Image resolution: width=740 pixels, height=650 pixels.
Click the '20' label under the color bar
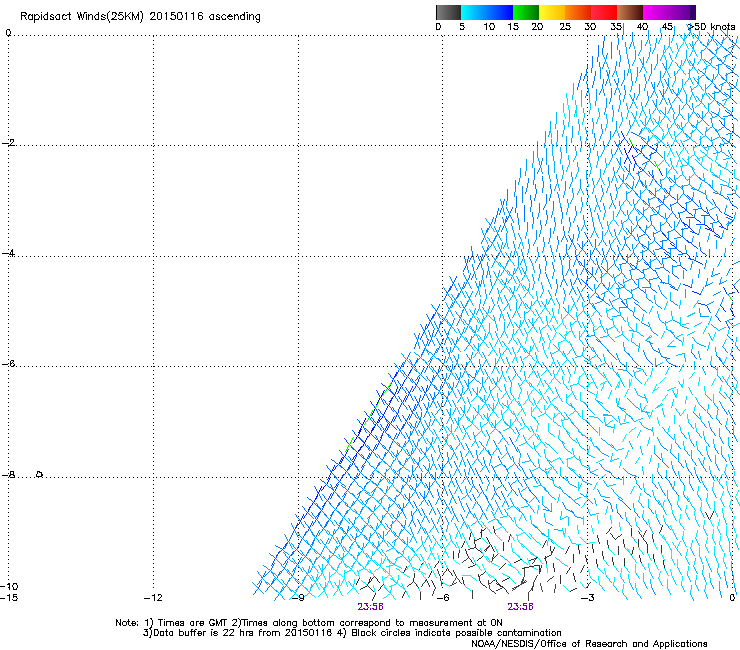click(x=537, y=27)
